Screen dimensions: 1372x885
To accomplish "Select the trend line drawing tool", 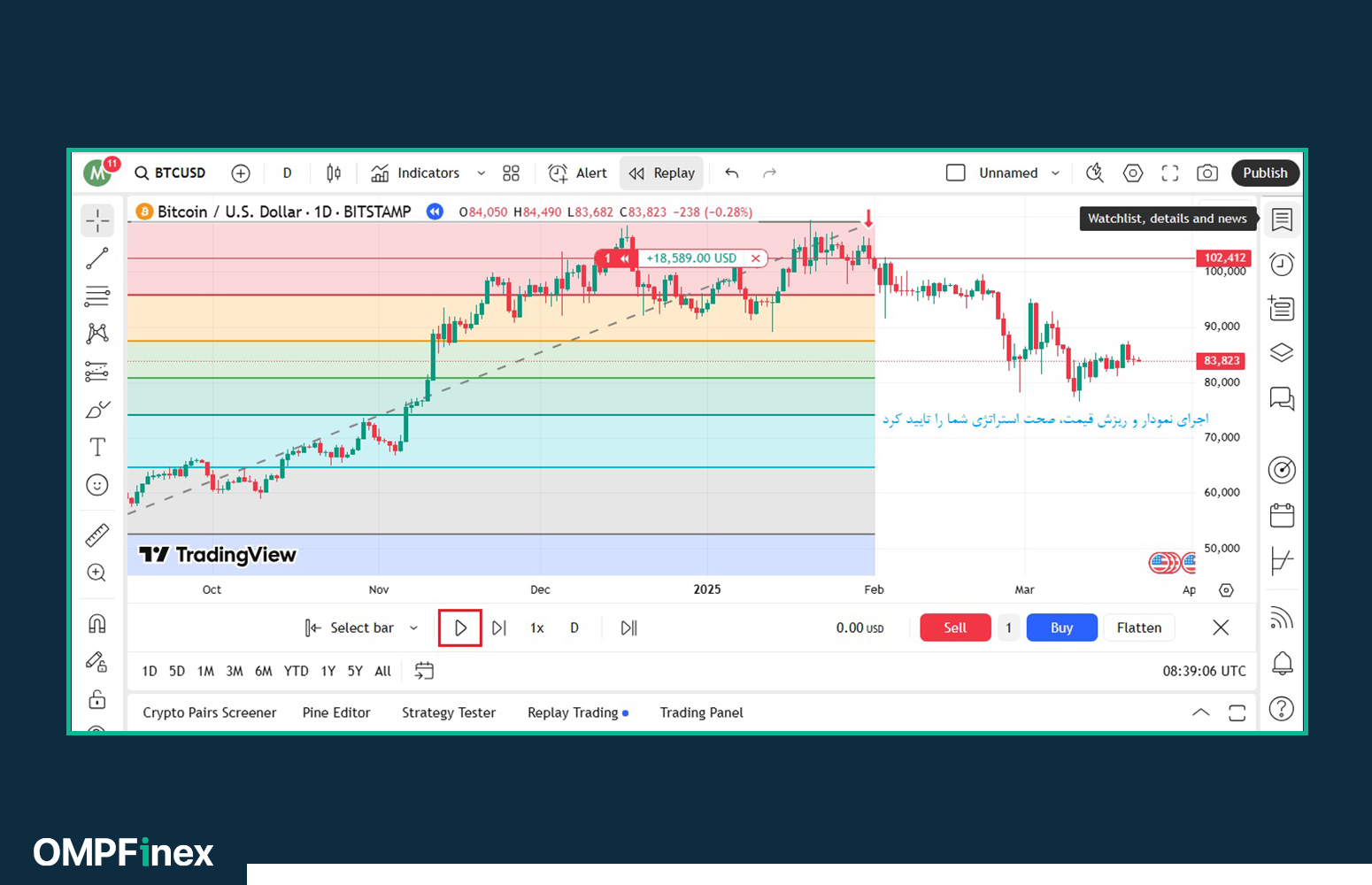I will [97, 258].
